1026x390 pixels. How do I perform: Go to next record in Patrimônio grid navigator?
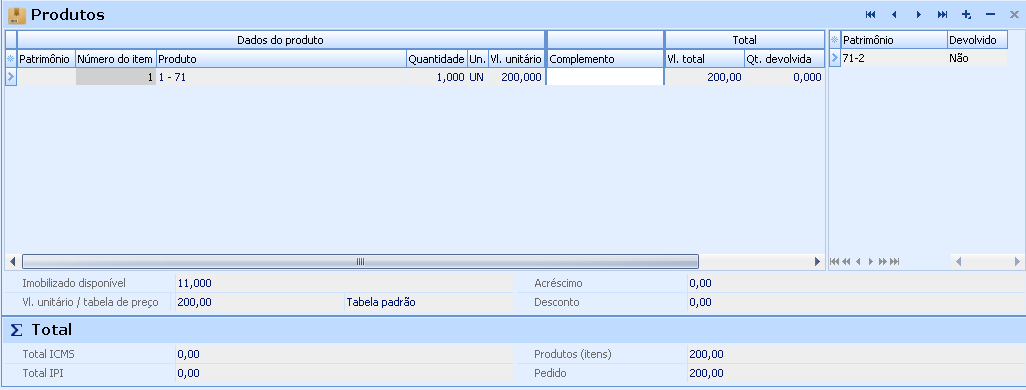(x=871, y=262)
